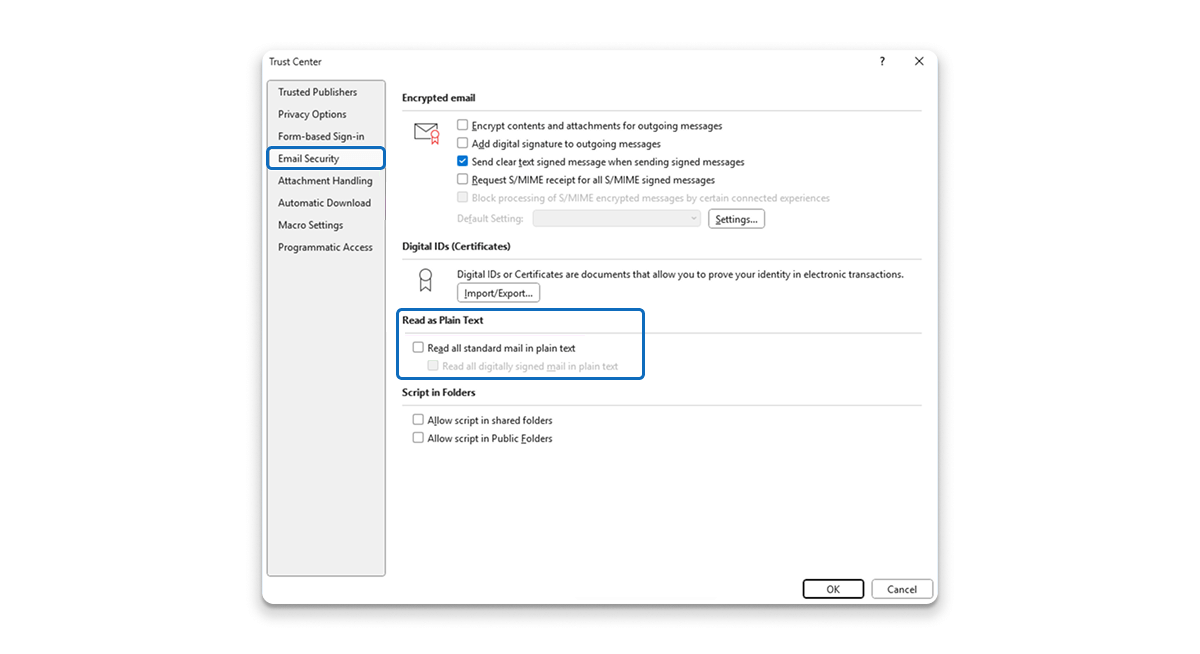
Task: Confirm changes with the OK button
Action: click(833, 588)
